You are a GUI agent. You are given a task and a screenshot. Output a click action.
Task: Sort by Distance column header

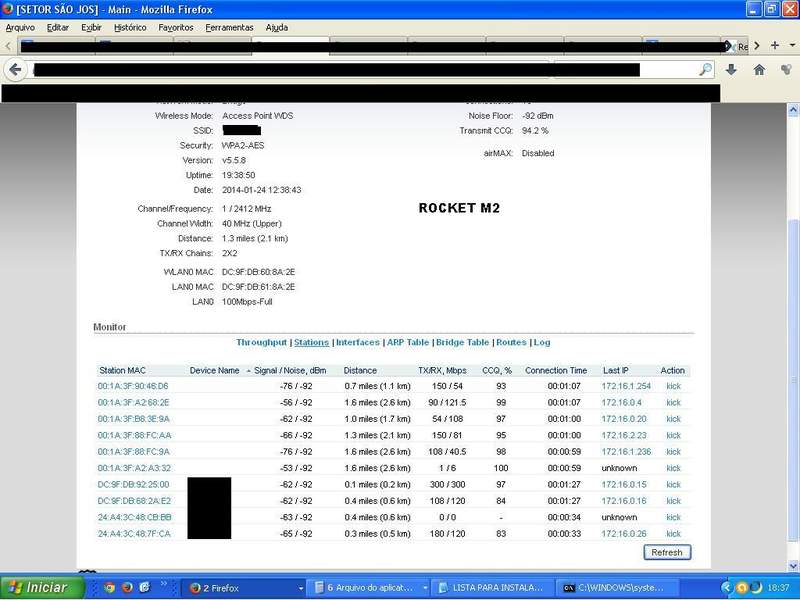360,371
